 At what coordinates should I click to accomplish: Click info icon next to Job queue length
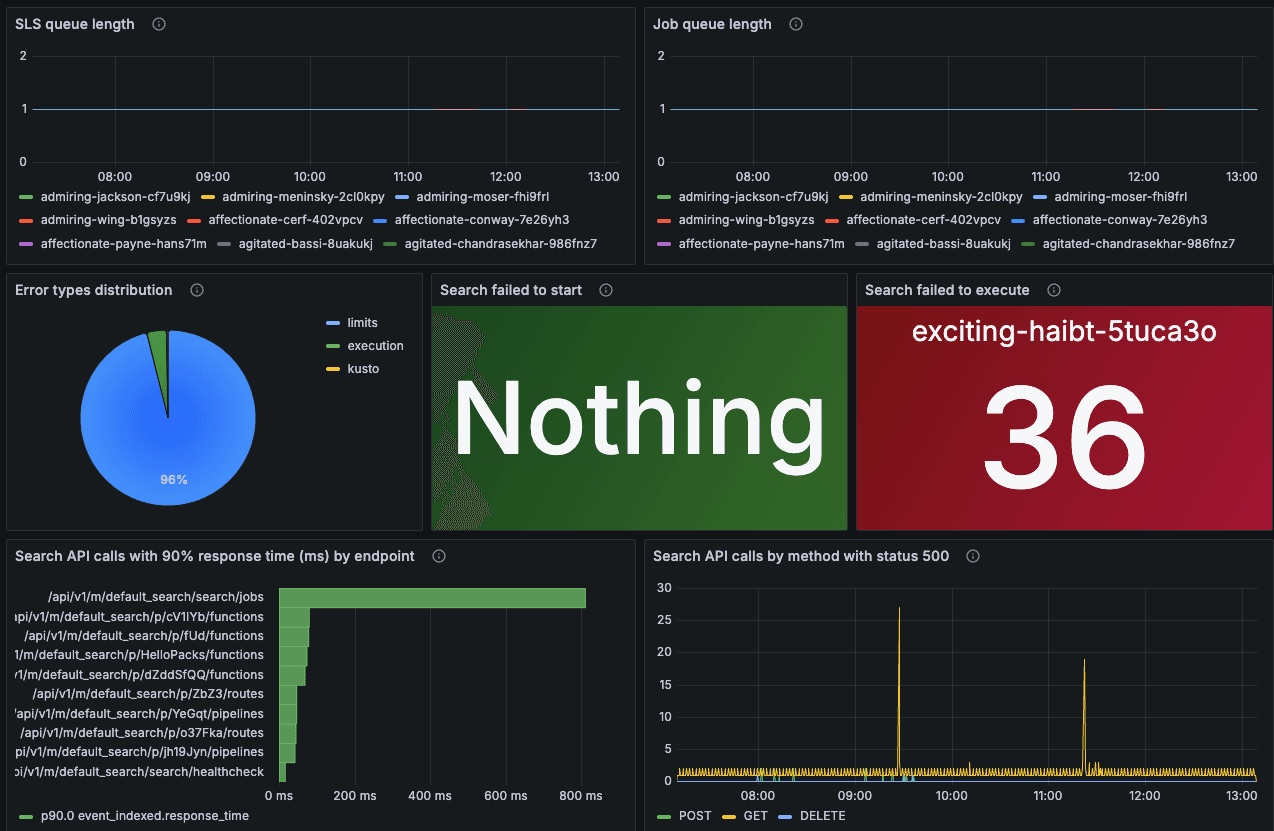tap(796, 24)
